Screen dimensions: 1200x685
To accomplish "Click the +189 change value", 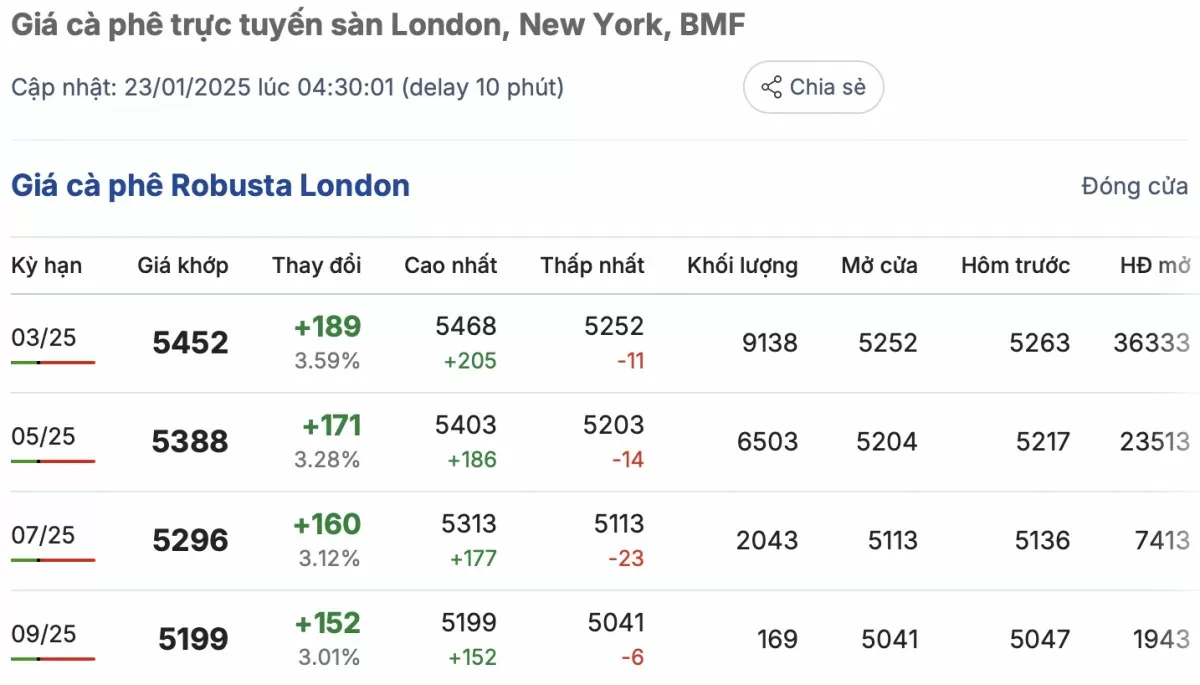I will 327,327.
